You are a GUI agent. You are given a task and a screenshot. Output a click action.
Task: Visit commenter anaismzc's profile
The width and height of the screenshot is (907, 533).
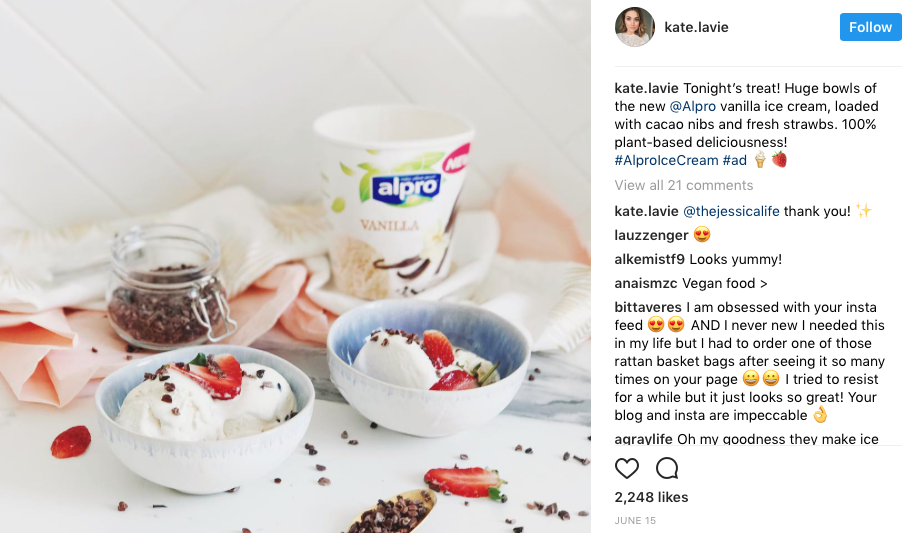[x=646, y=284]
